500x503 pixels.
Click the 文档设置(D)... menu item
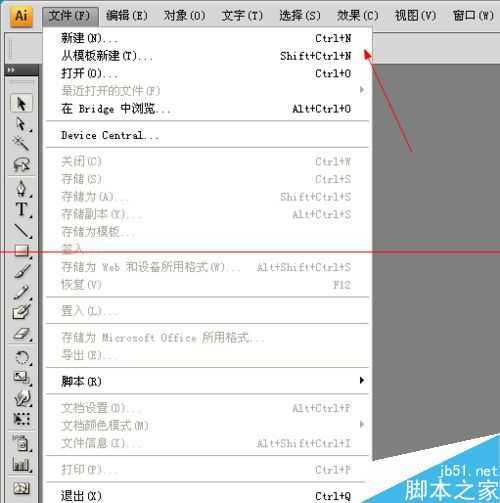(x=207, y=408)
